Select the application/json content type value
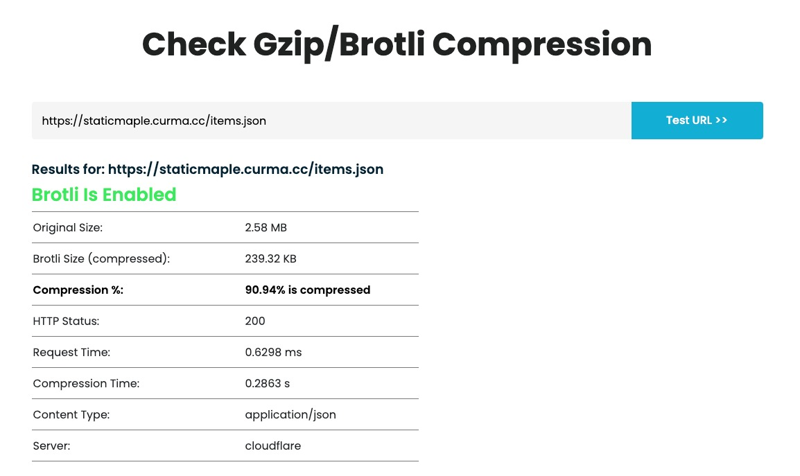The height and width of the screenshot is (476, 800). (x=290, y=415)
